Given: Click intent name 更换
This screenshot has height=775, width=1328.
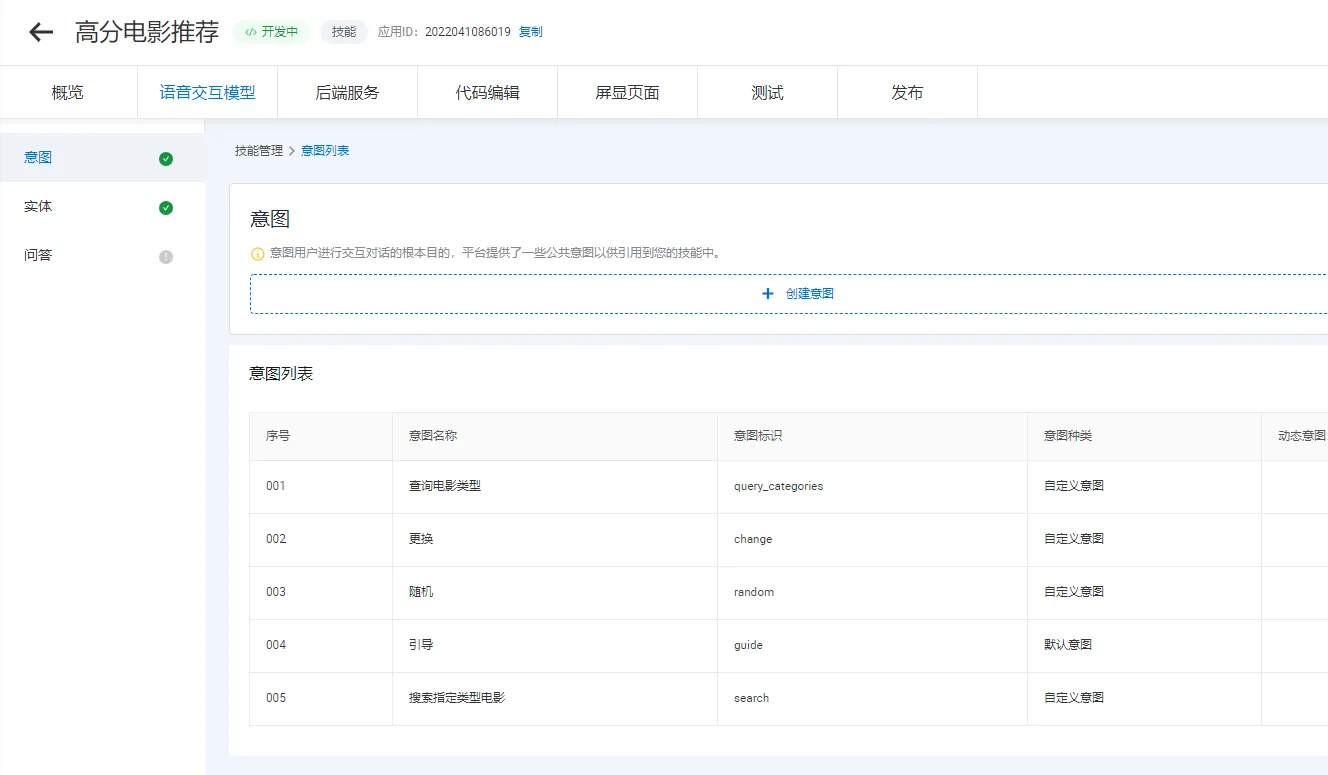Looking at the screenshot, I should 421,539.
